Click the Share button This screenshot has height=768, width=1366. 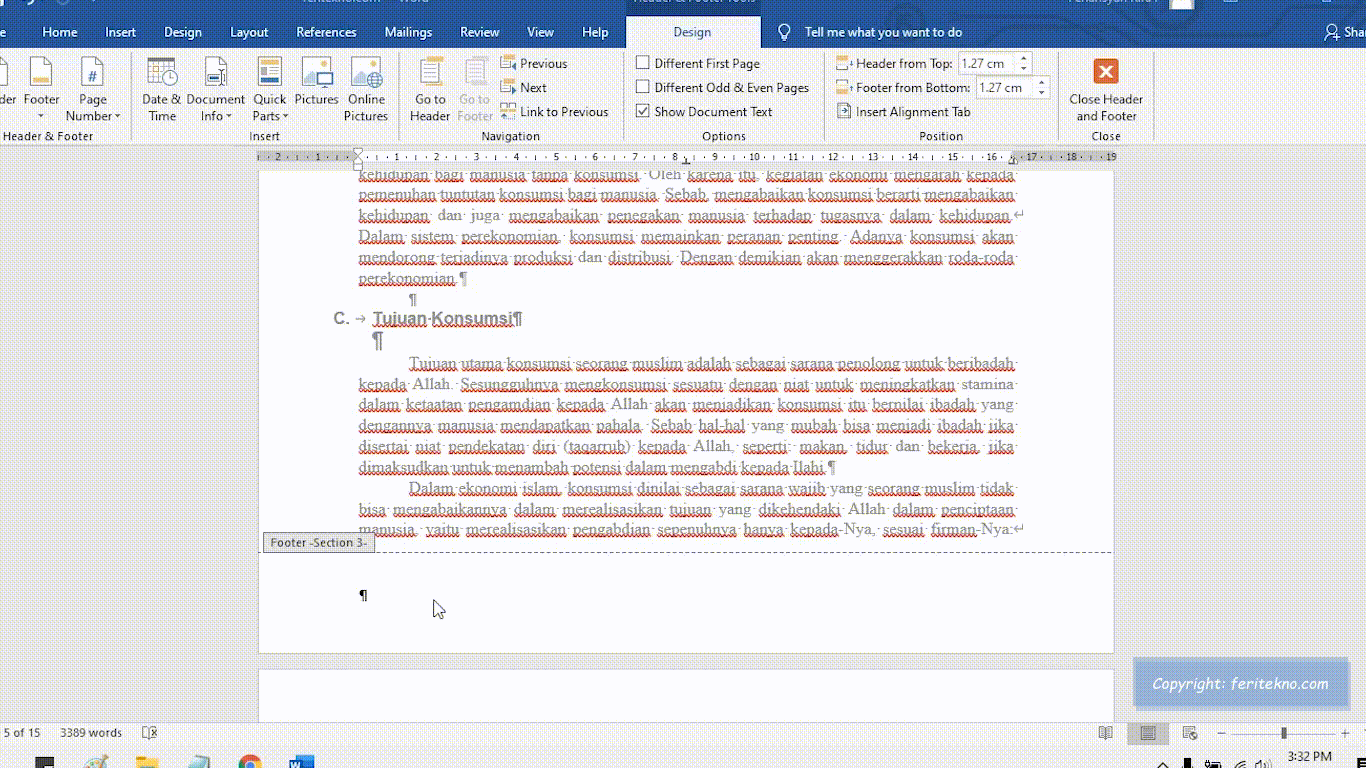pos(1345,32)
